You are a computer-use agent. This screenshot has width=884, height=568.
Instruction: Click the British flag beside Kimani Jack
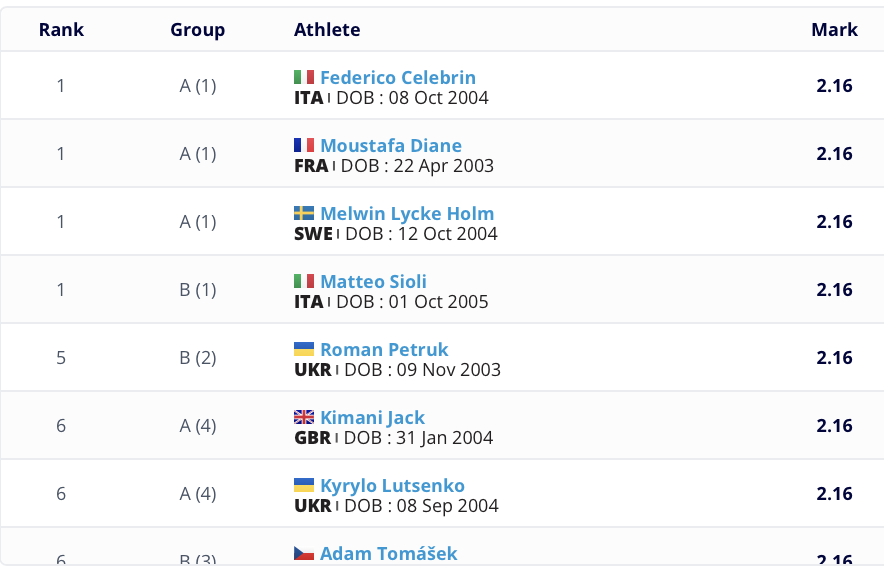tap(304, 417)
